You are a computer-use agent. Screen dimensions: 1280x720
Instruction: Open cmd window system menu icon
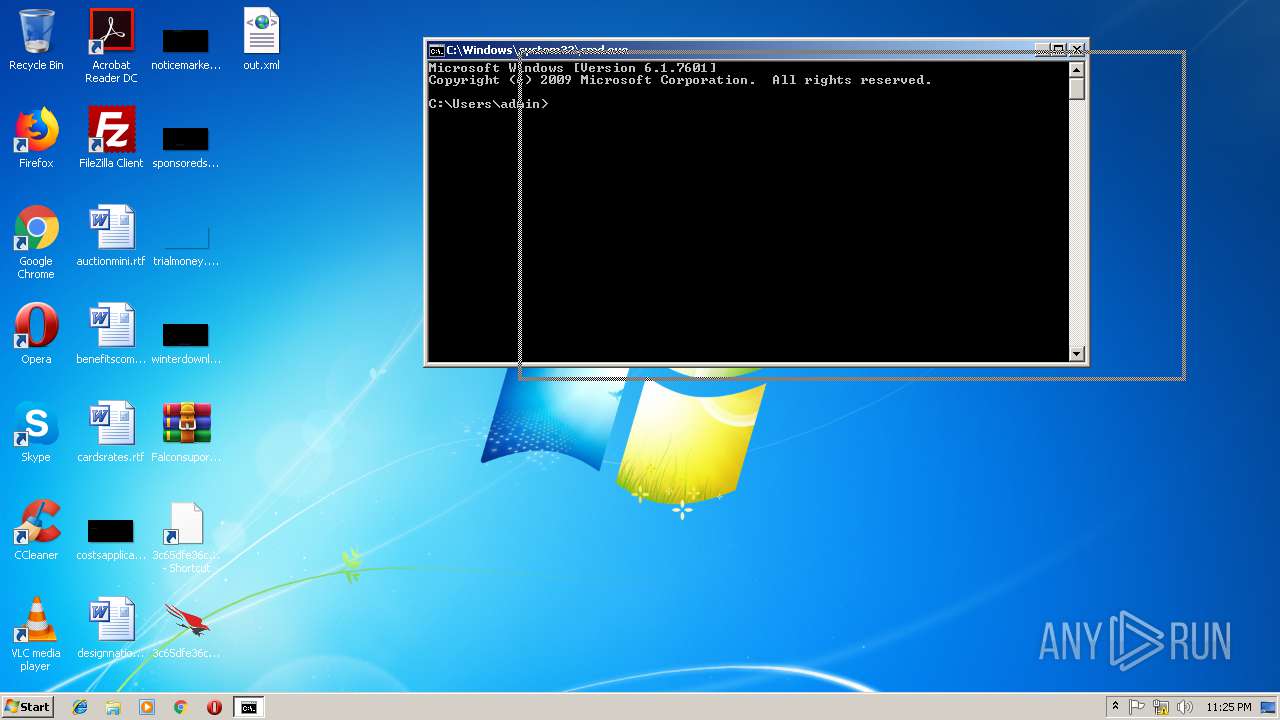point(436,50)
